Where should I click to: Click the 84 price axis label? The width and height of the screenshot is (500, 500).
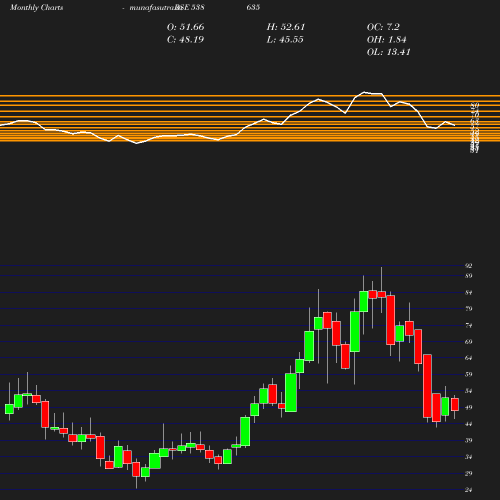(x=469, y=293)
